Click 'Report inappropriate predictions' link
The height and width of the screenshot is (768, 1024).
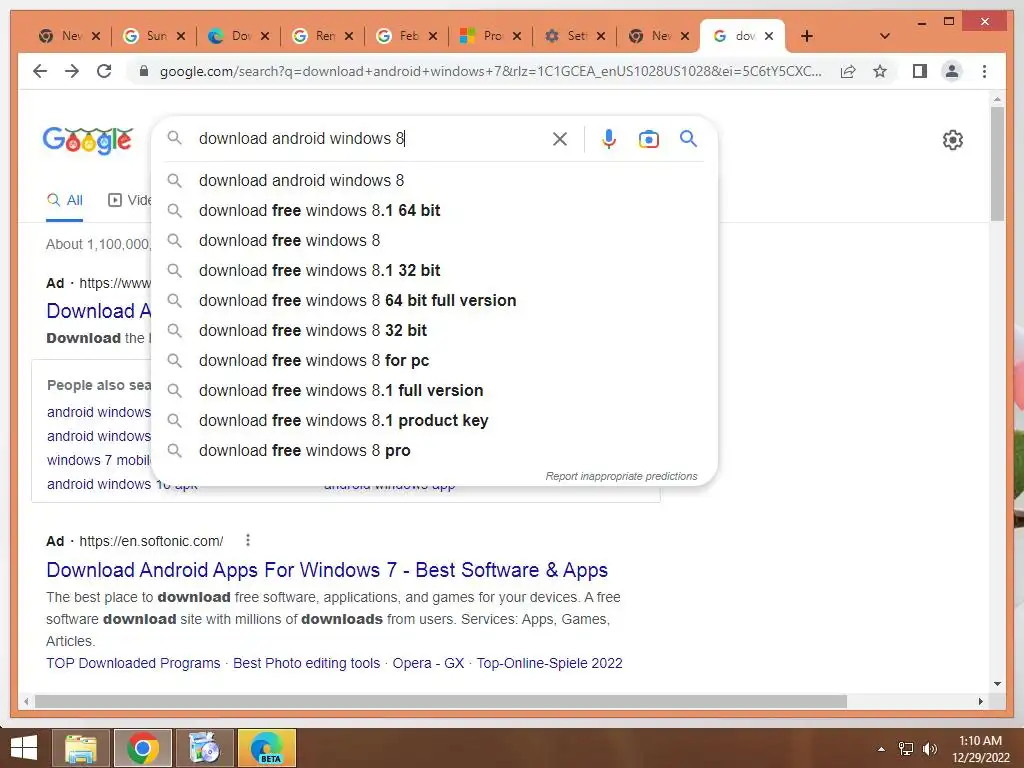tap(621, 476)
